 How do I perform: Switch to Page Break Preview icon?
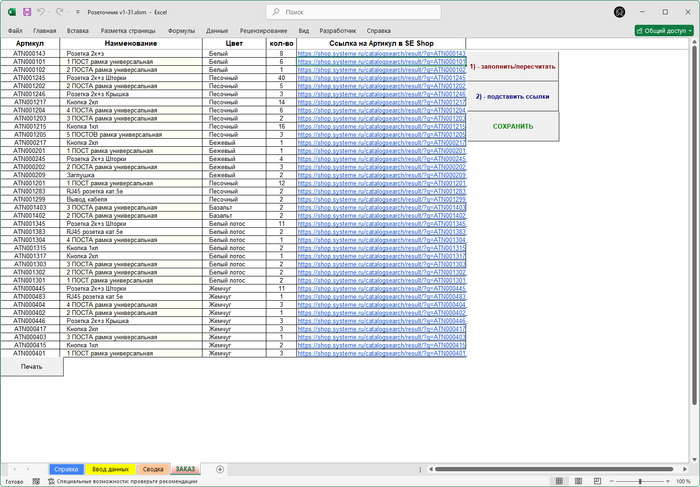[596, 481]
